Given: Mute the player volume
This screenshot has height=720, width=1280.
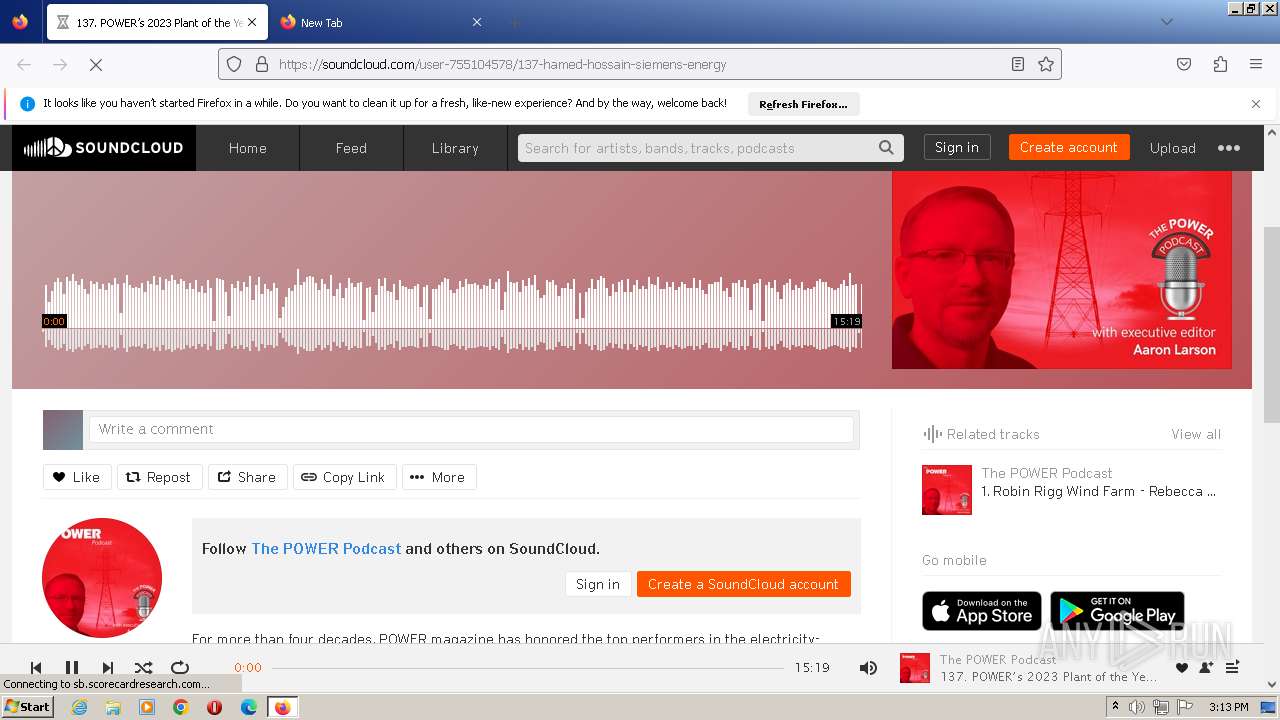Looking at the screenshot, I should click(x=868, y=667).
